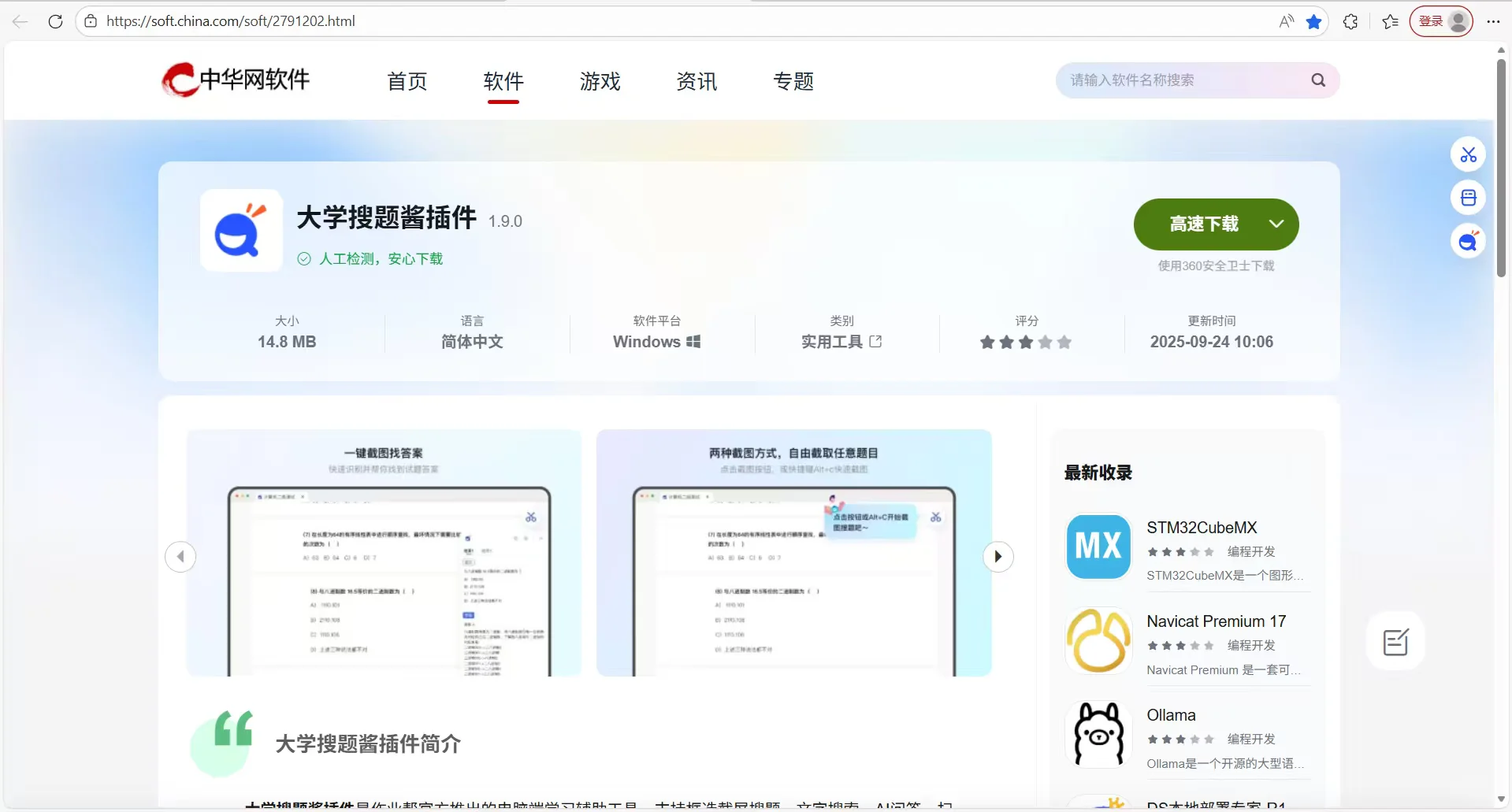Click the 中华网软件 site logo
The image size is (1512, 812).
pyautogui.click(x=234, y=80)
